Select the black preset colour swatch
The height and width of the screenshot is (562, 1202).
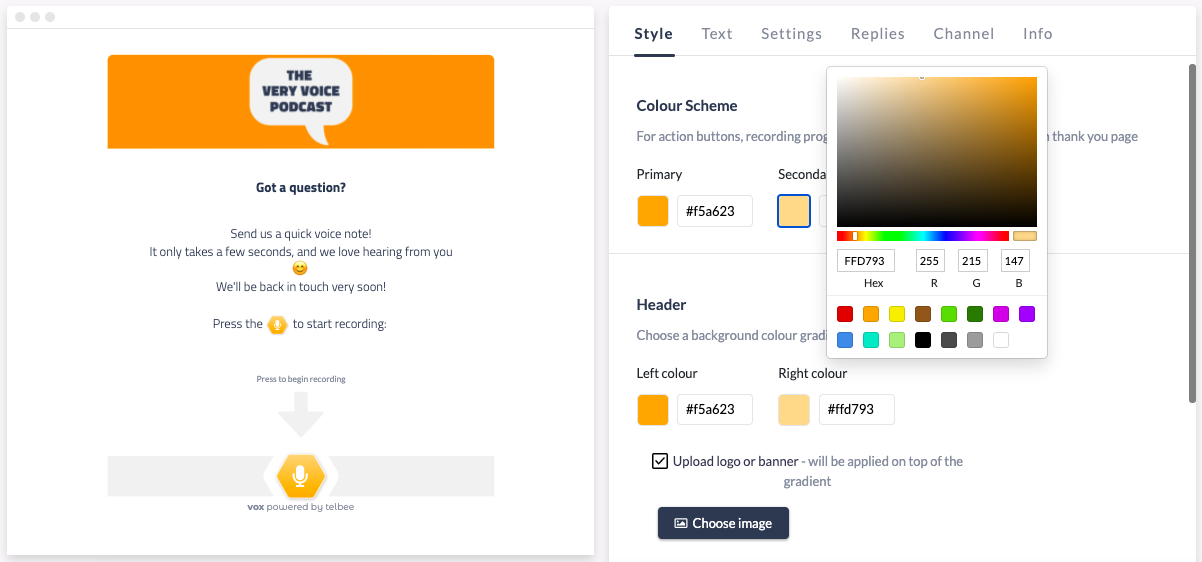tap(923, 340)
